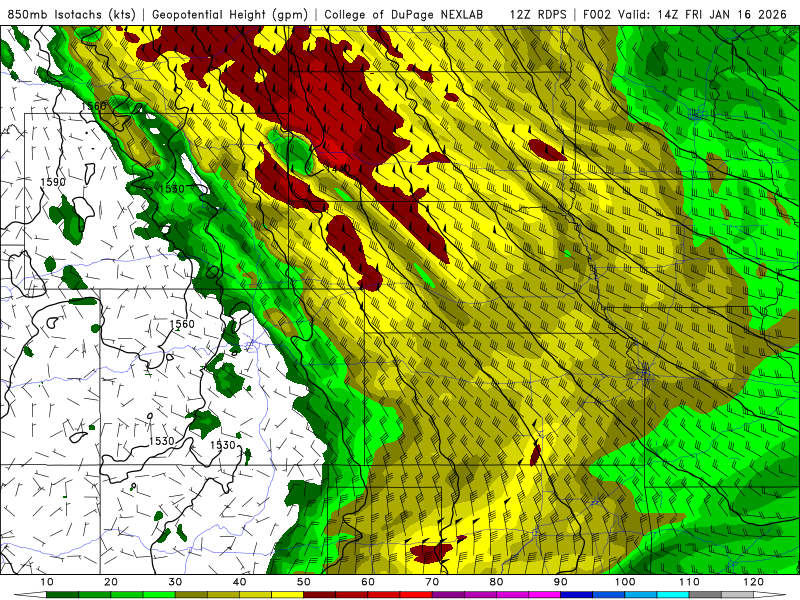800x600 pixels.
Task: Select the dark purple 70-75 kt swatch
Action: (x=448, y=595)
